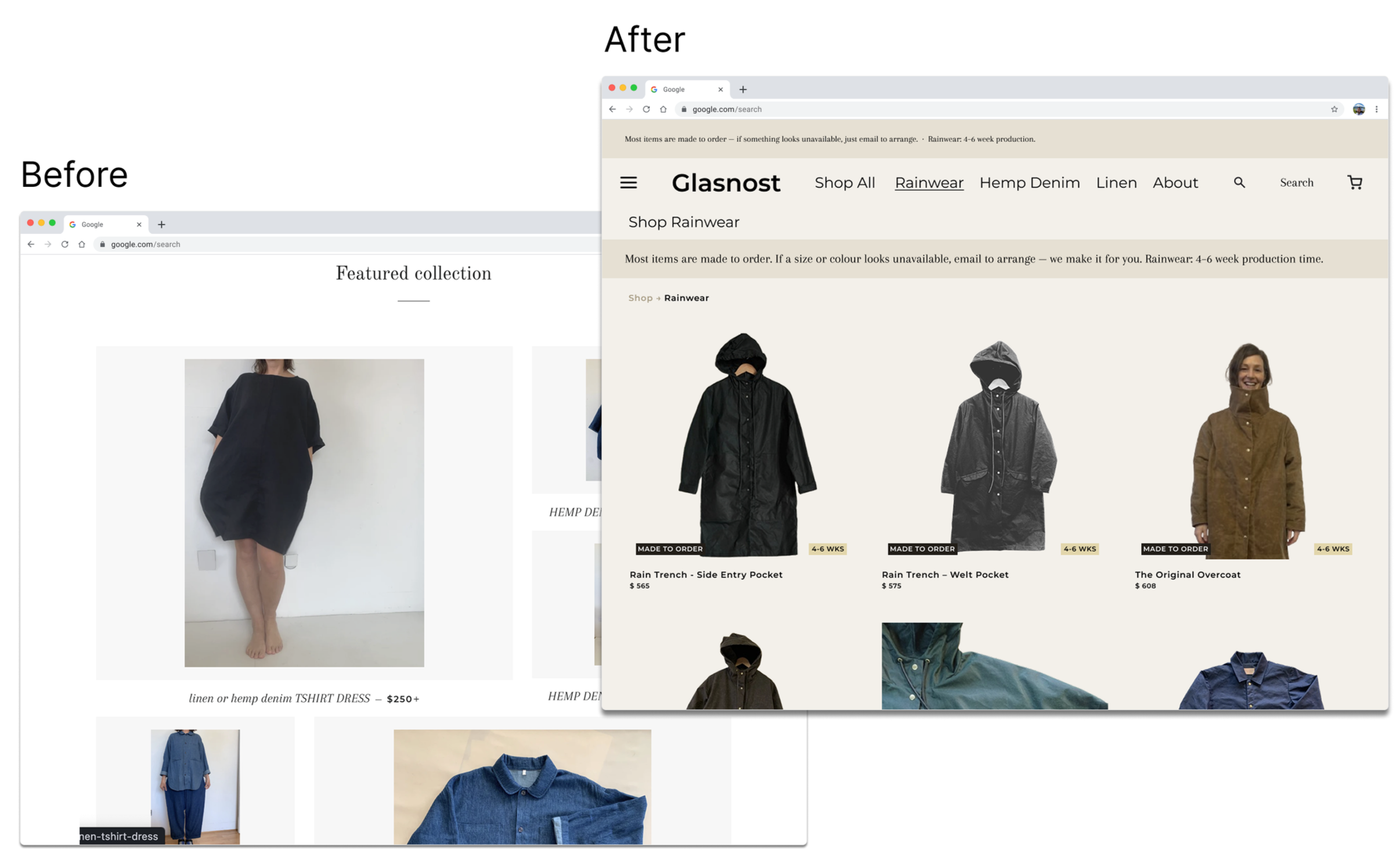Go back in the After browser

[612, 109]
